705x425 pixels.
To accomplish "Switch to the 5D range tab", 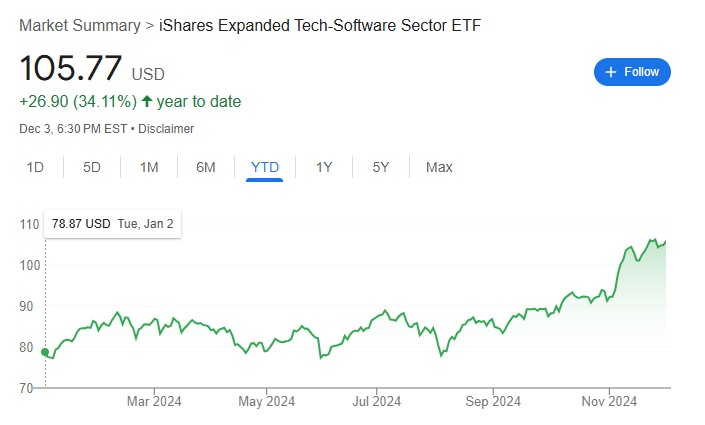I will [x=92, y=167].
